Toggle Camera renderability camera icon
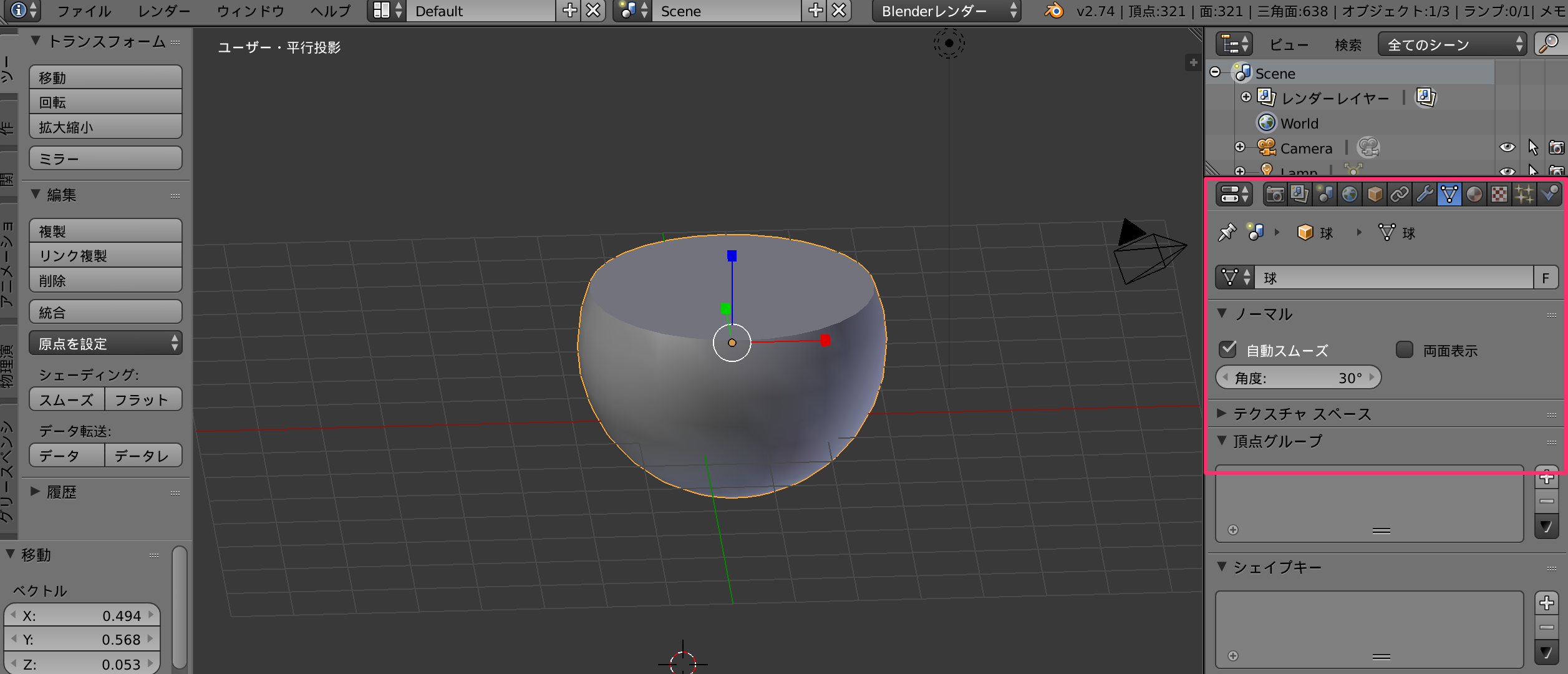 click(1557, 148)
